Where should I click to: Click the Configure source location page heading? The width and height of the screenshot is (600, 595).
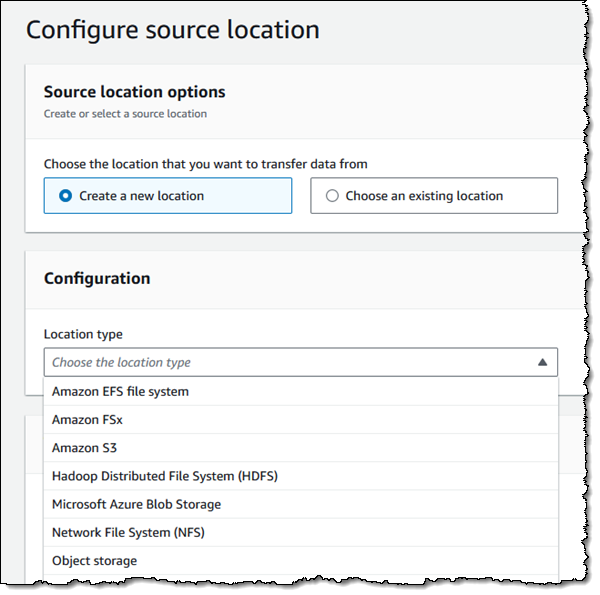(x=172, y=29)
